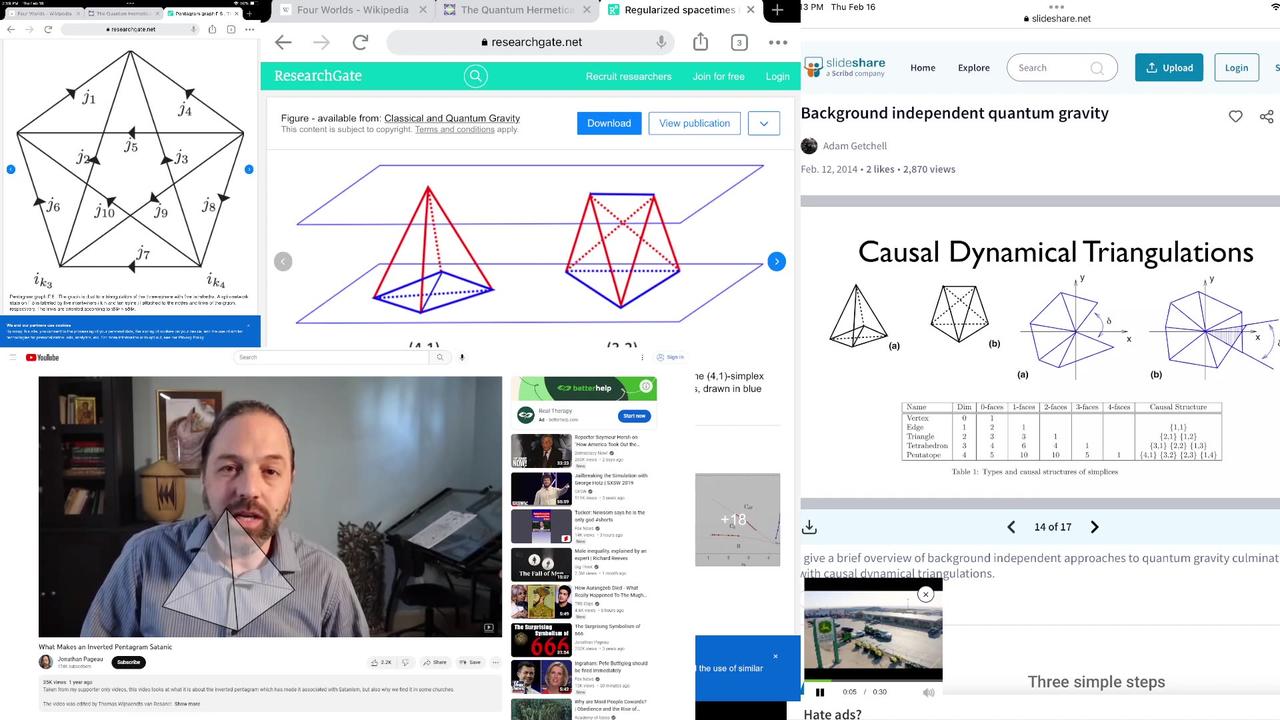Open the Home menu on SlideShare
The width and height of the screenshot is (1280, 720).
(x=922, y=67)
